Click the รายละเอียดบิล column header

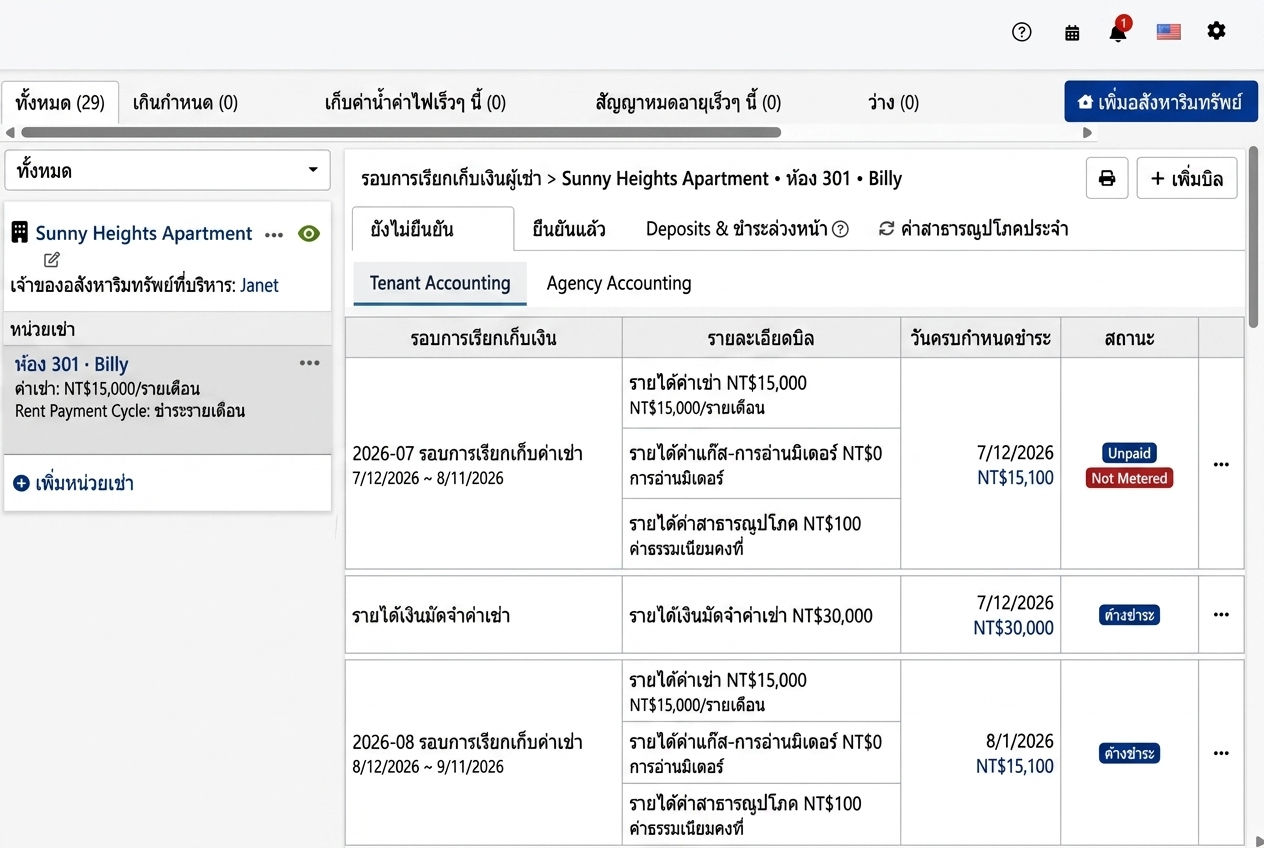pyautogui.click(x=761, y=338)
